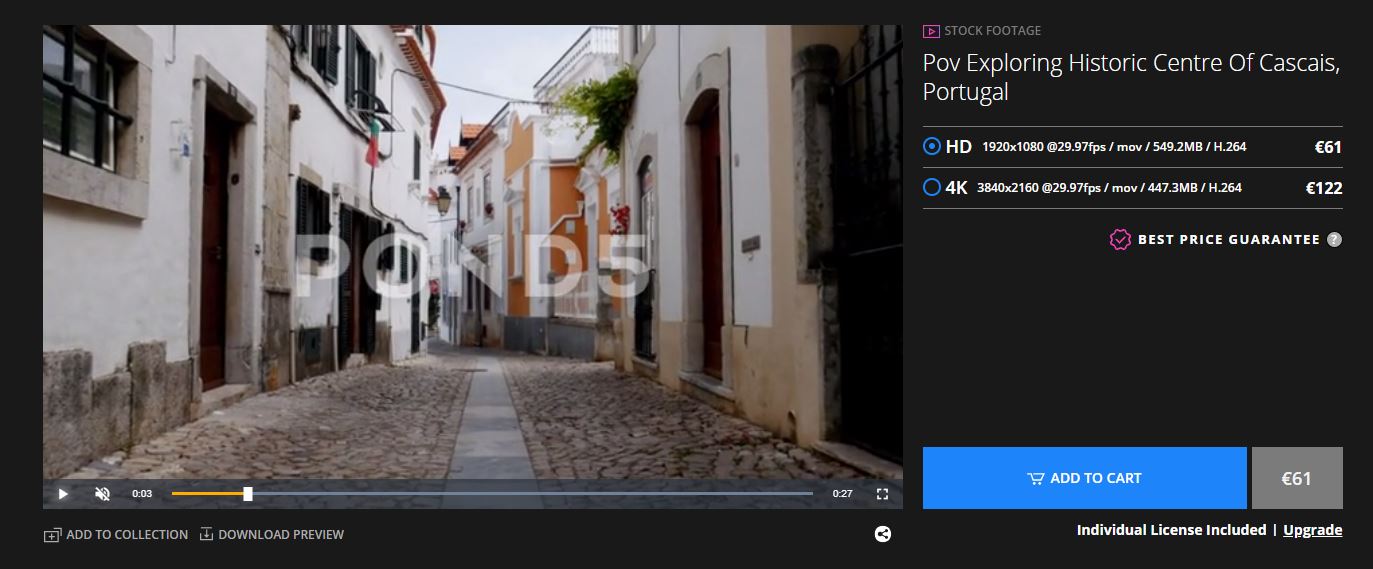Screen dimensions: 1373x569
Task: Select the 4K format radio button
Action: click(932, 187)
